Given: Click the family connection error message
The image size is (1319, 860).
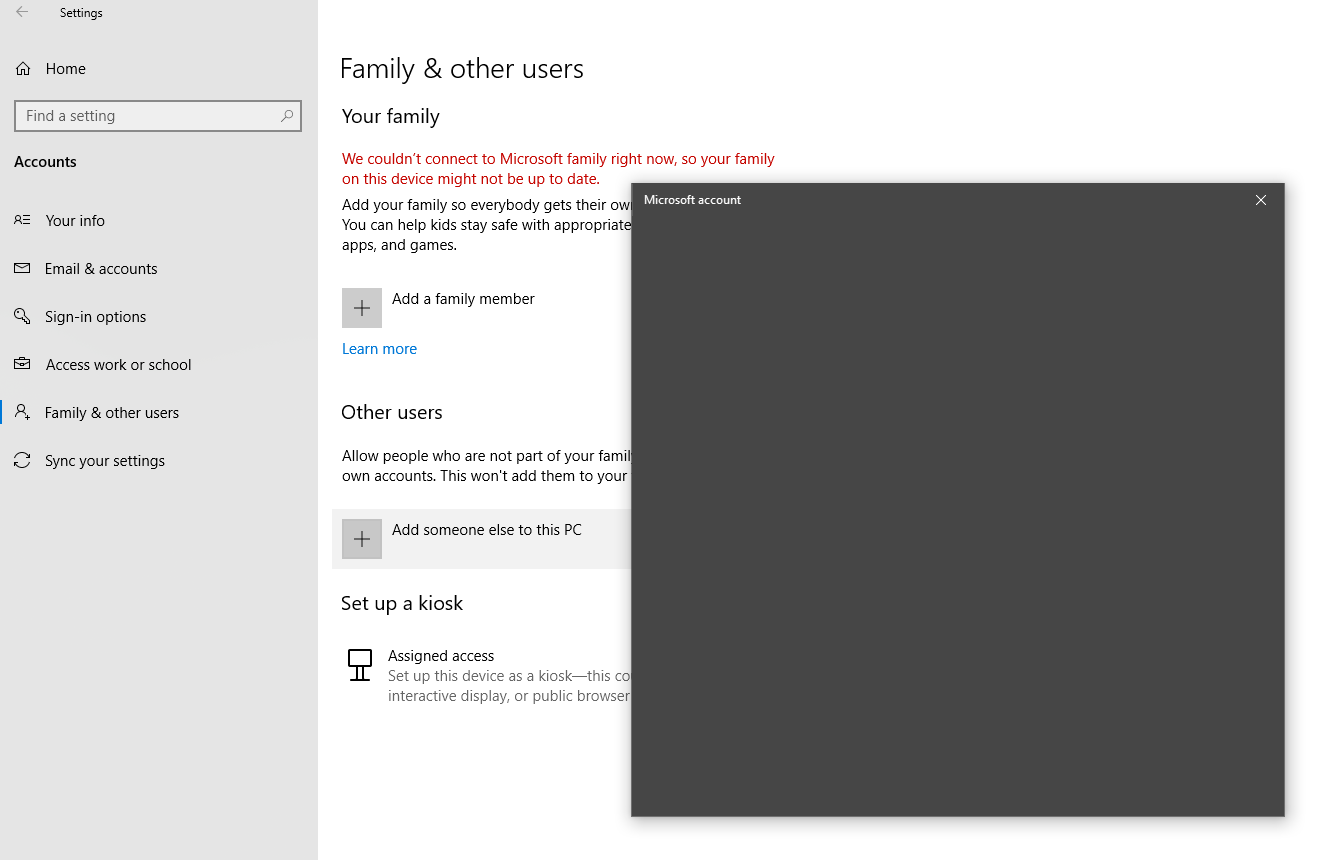Looking at the screenshot, I should coord(557,168).
